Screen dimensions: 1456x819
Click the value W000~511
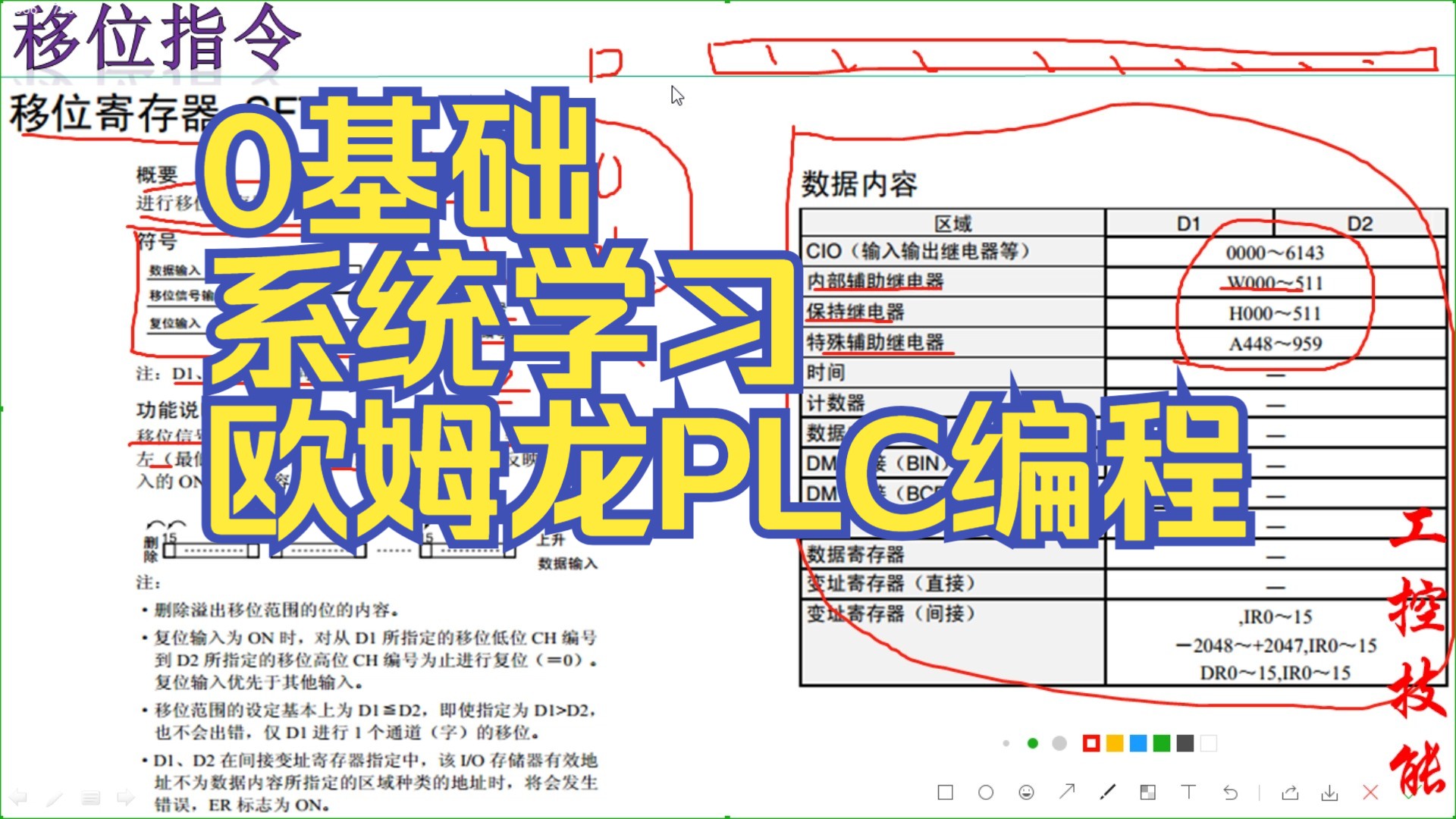tap(1275, 283)
